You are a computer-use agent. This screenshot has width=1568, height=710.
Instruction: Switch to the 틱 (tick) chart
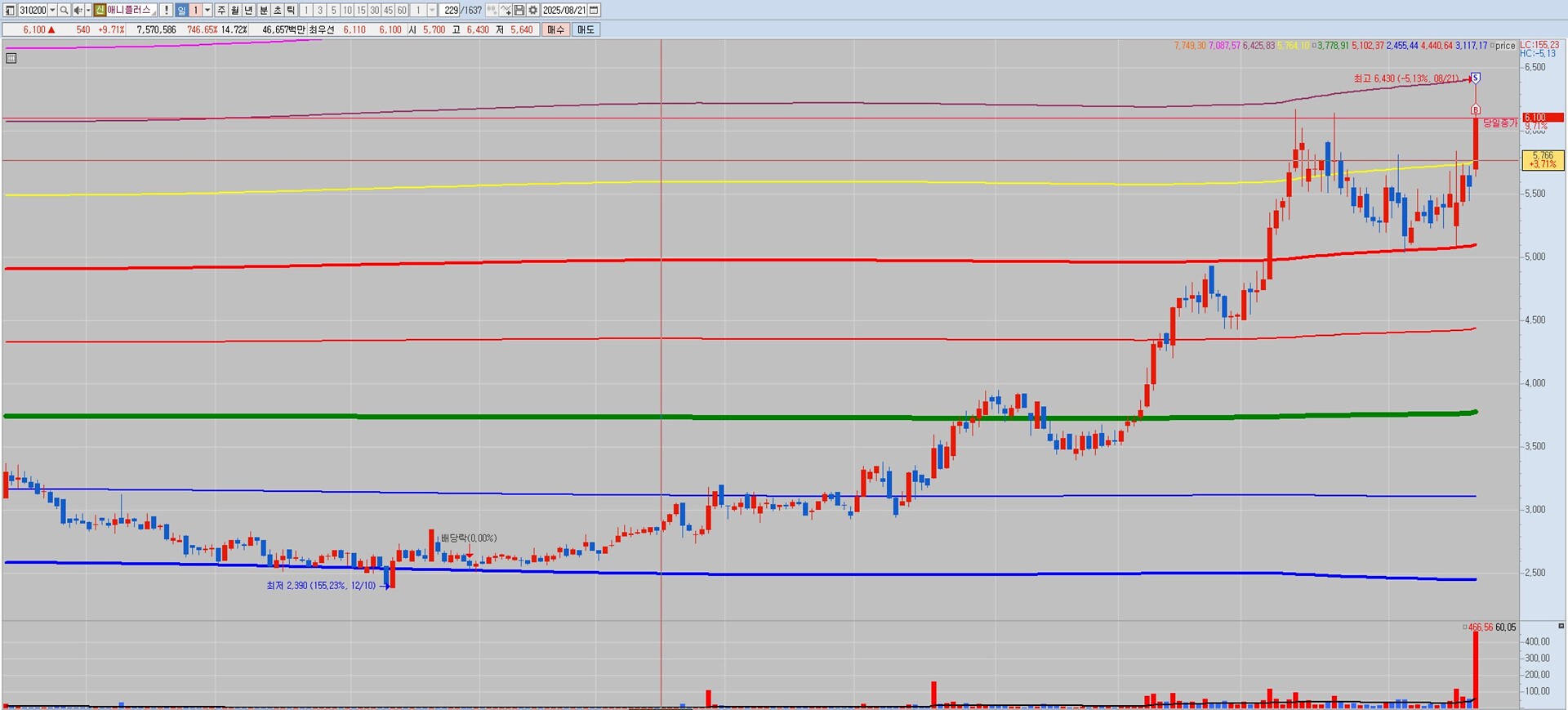[x=292, y=10]
